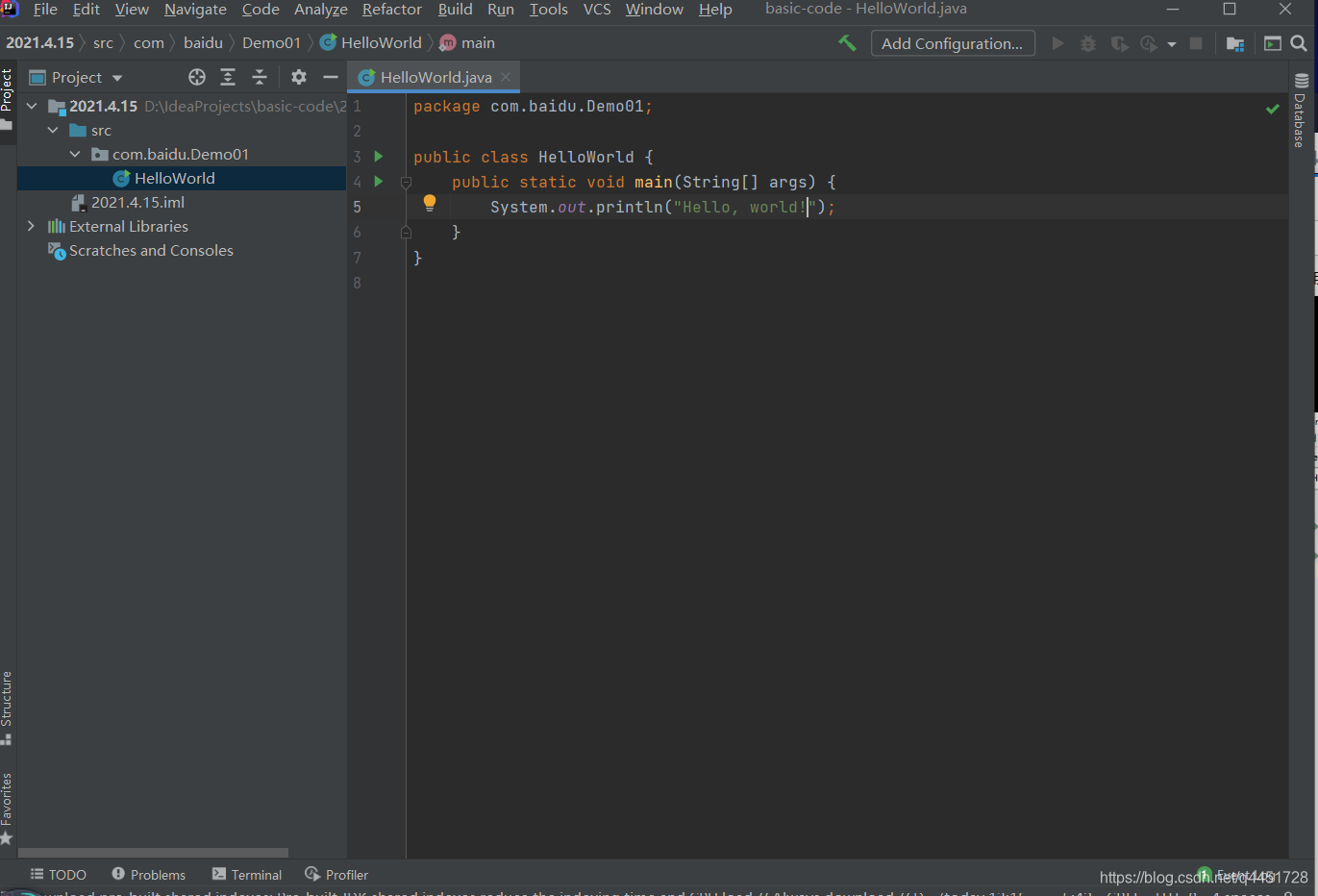Image resolution: width=1318 pixels, height=896 pixels.
Task: Click the Debug bug icon
Action: [1088, 43]
